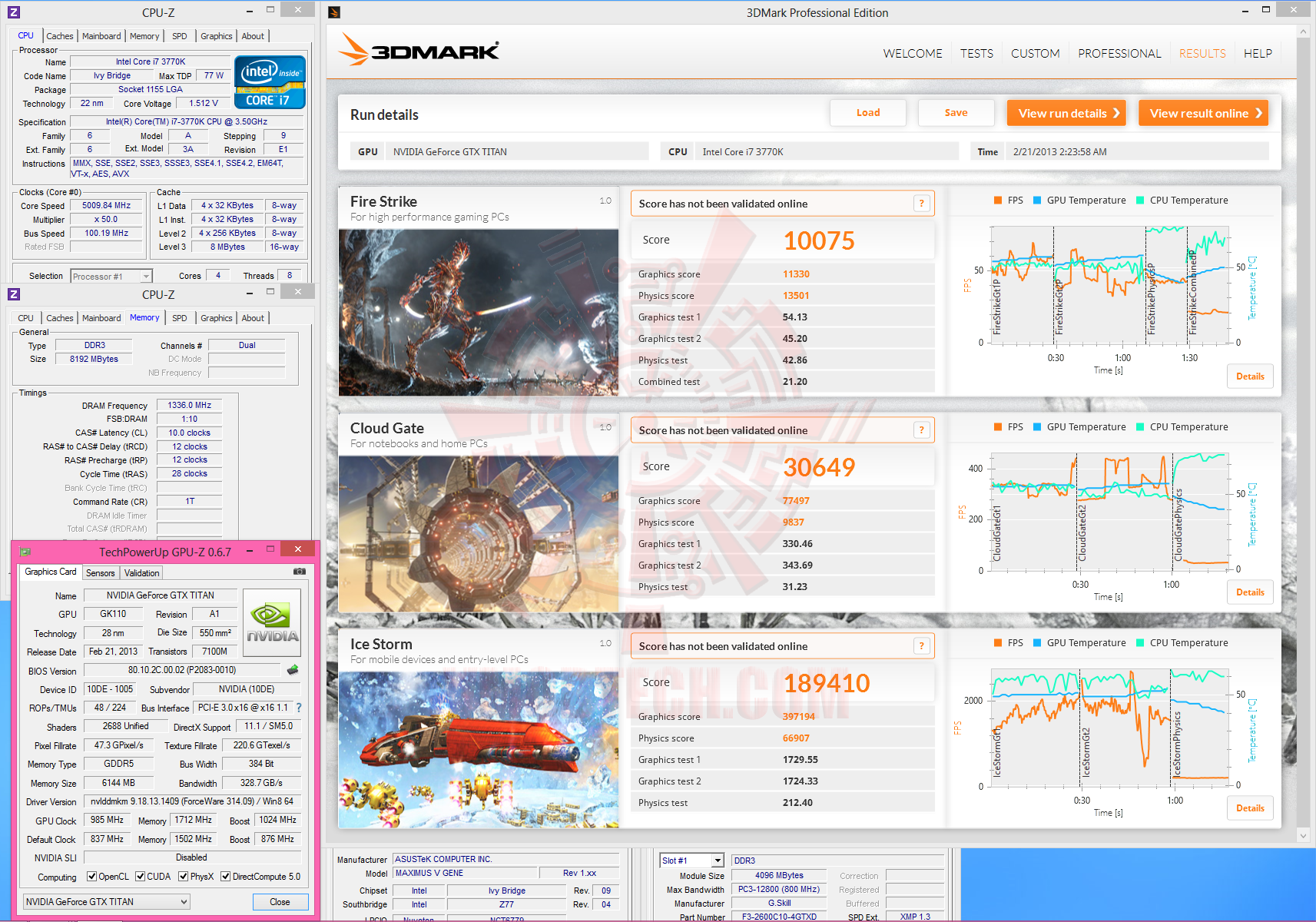Open Details for the Ice Storm graph
The image size is (1316, 922).
pyautogui.click(x=1250, y=808)
